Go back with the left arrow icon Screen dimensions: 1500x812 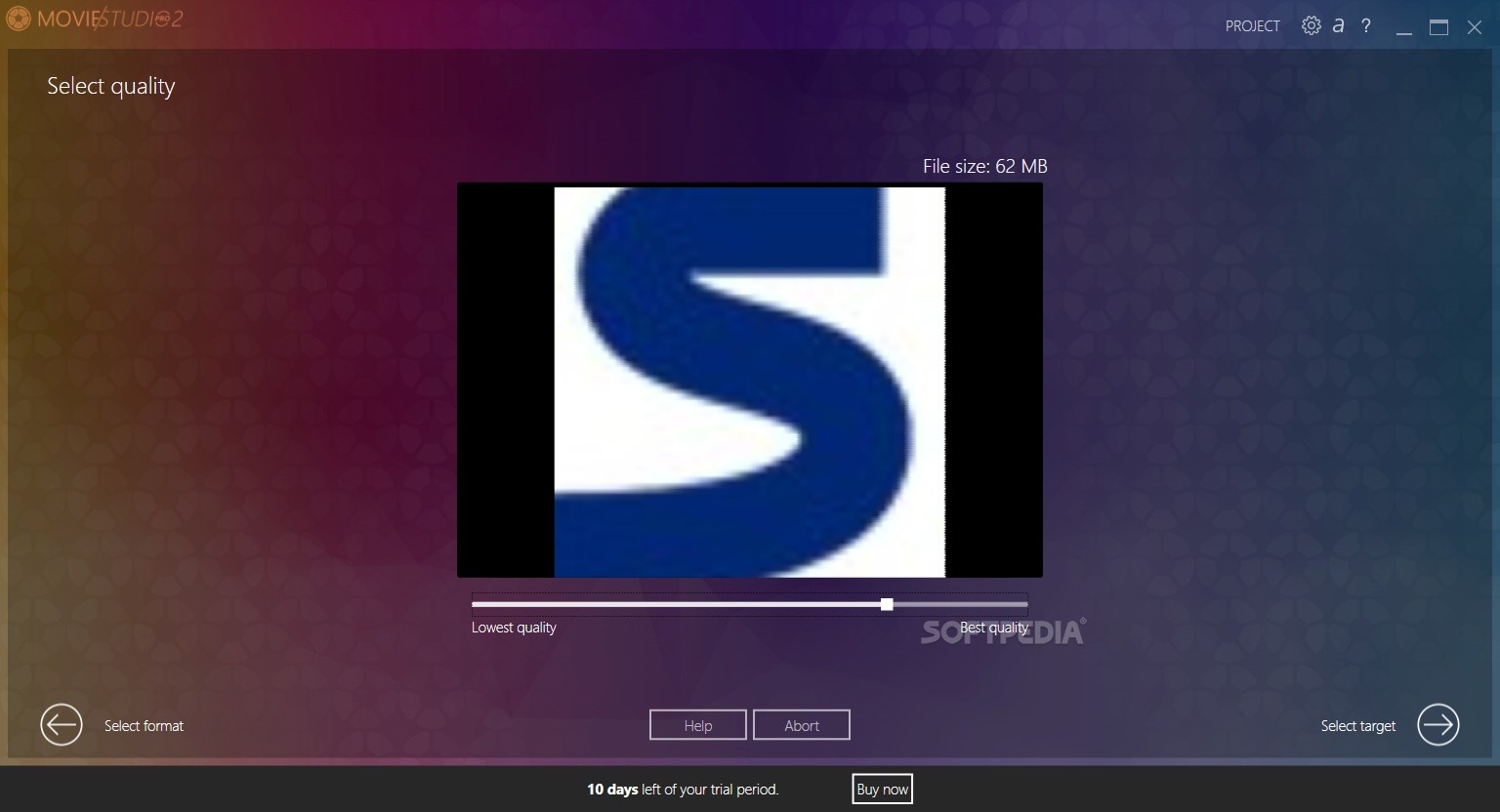[61, 725]
